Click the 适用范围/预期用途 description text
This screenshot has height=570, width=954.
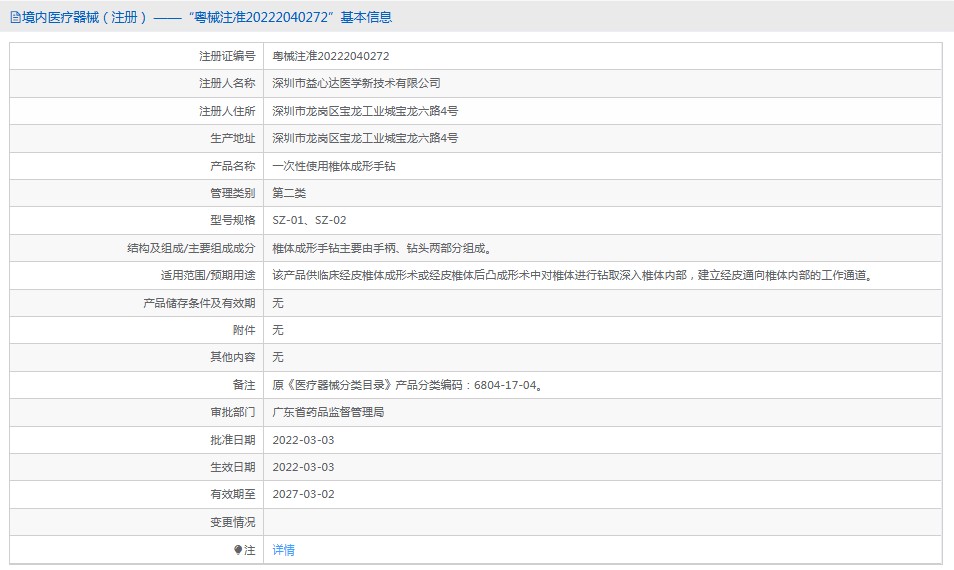(574, 276)
